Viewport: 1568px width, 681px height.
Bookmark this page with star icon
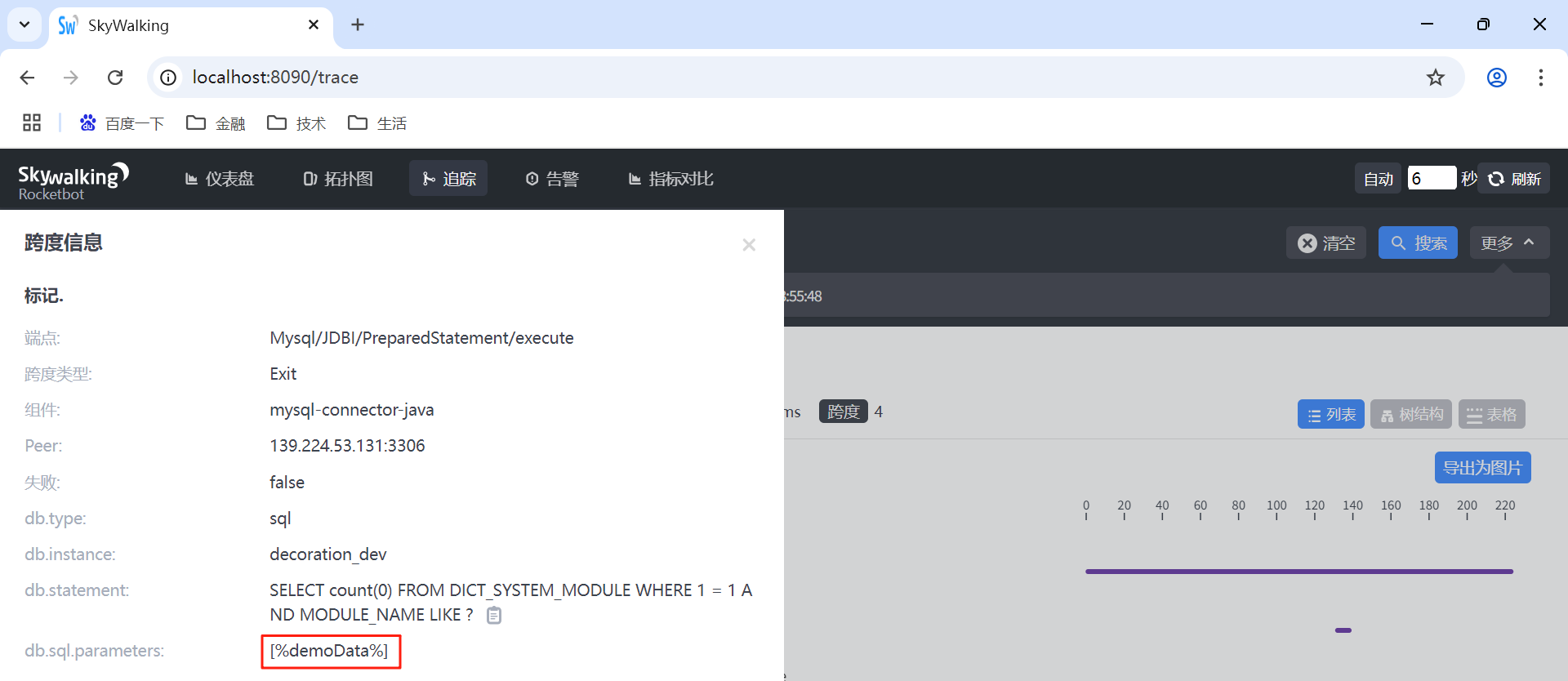tap(1436, 78)
